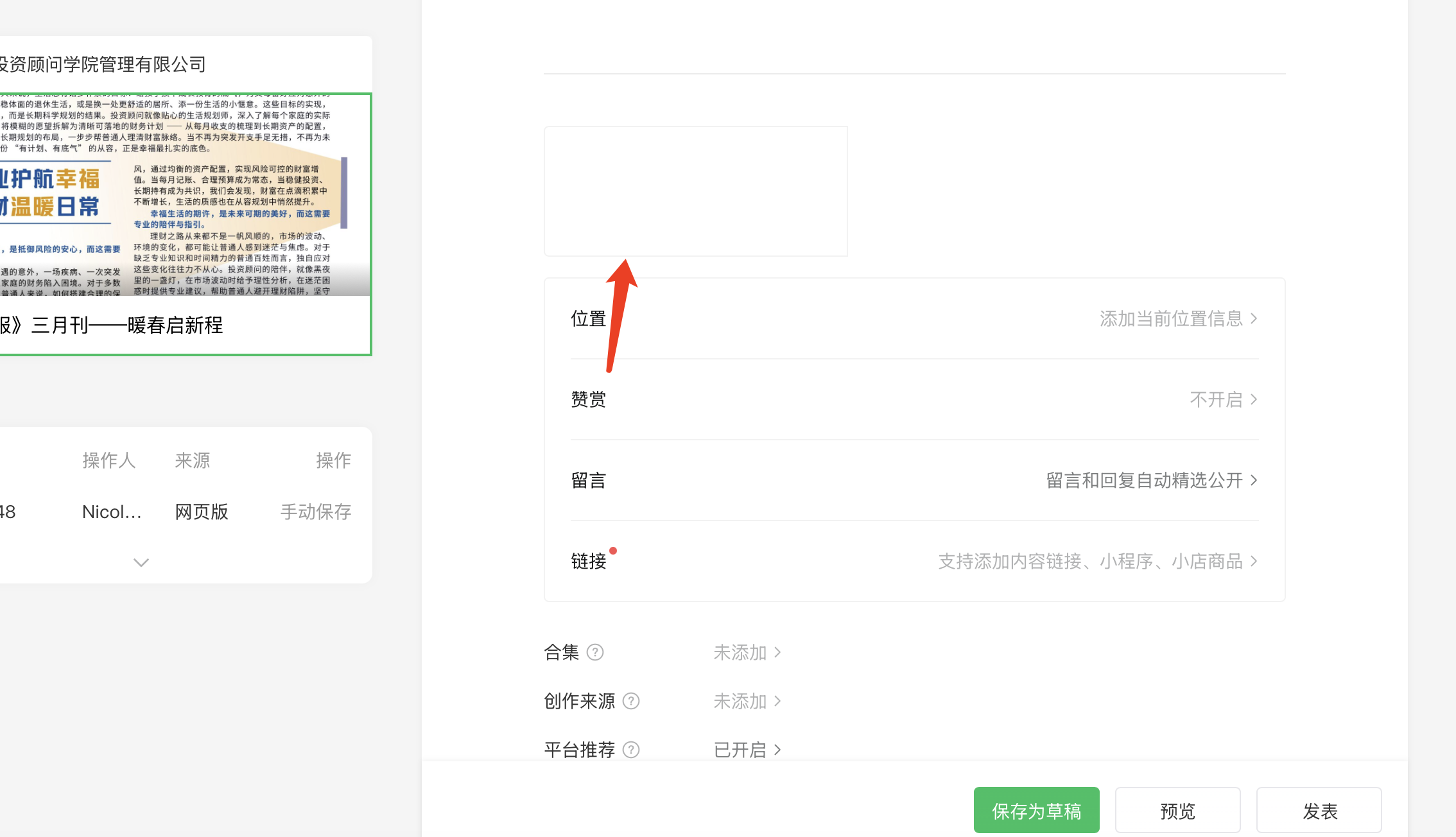Click help icon beside 创作来源
The height and width of the screenshot is (837, 1456).
(631, 701)
